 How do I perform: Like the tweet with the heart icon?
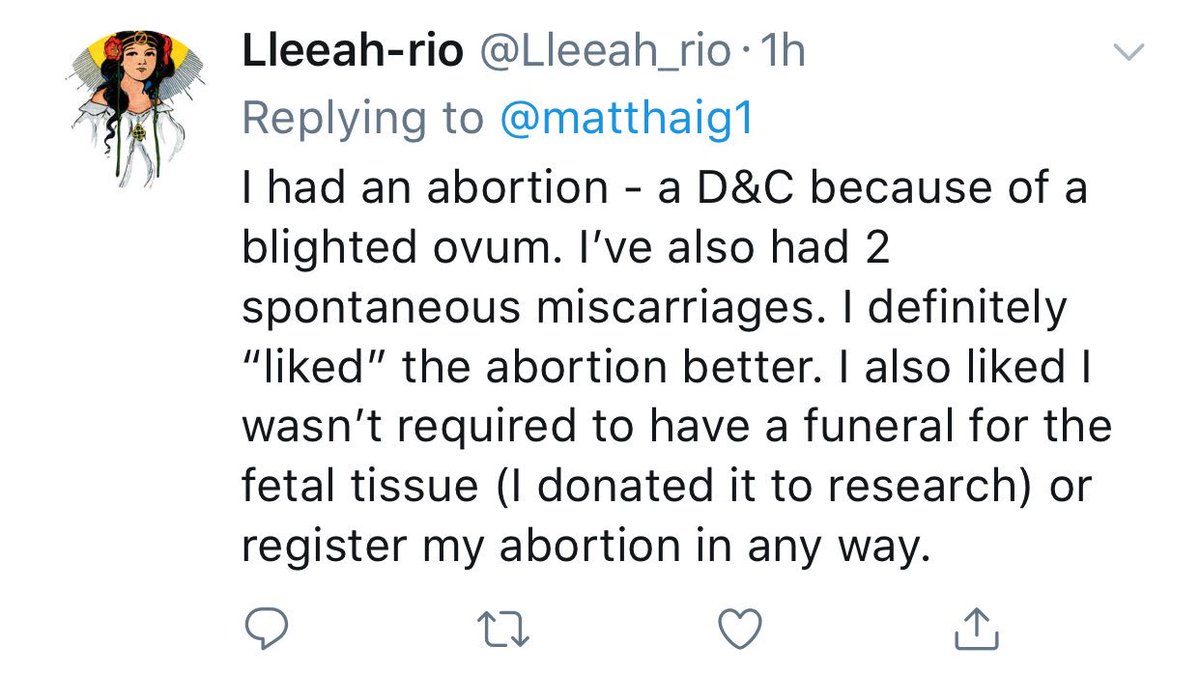pos(743,627)
